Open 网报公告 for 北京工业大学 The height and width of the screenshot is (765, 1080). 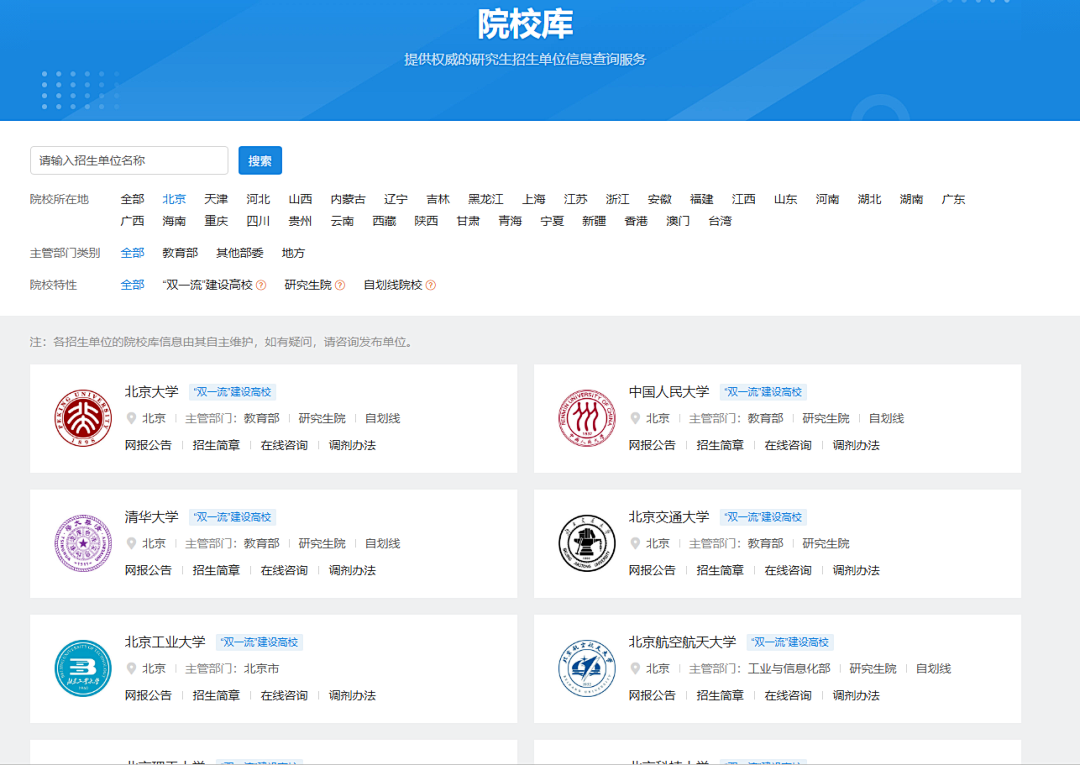pyautogui.click(x=148, y=695)
